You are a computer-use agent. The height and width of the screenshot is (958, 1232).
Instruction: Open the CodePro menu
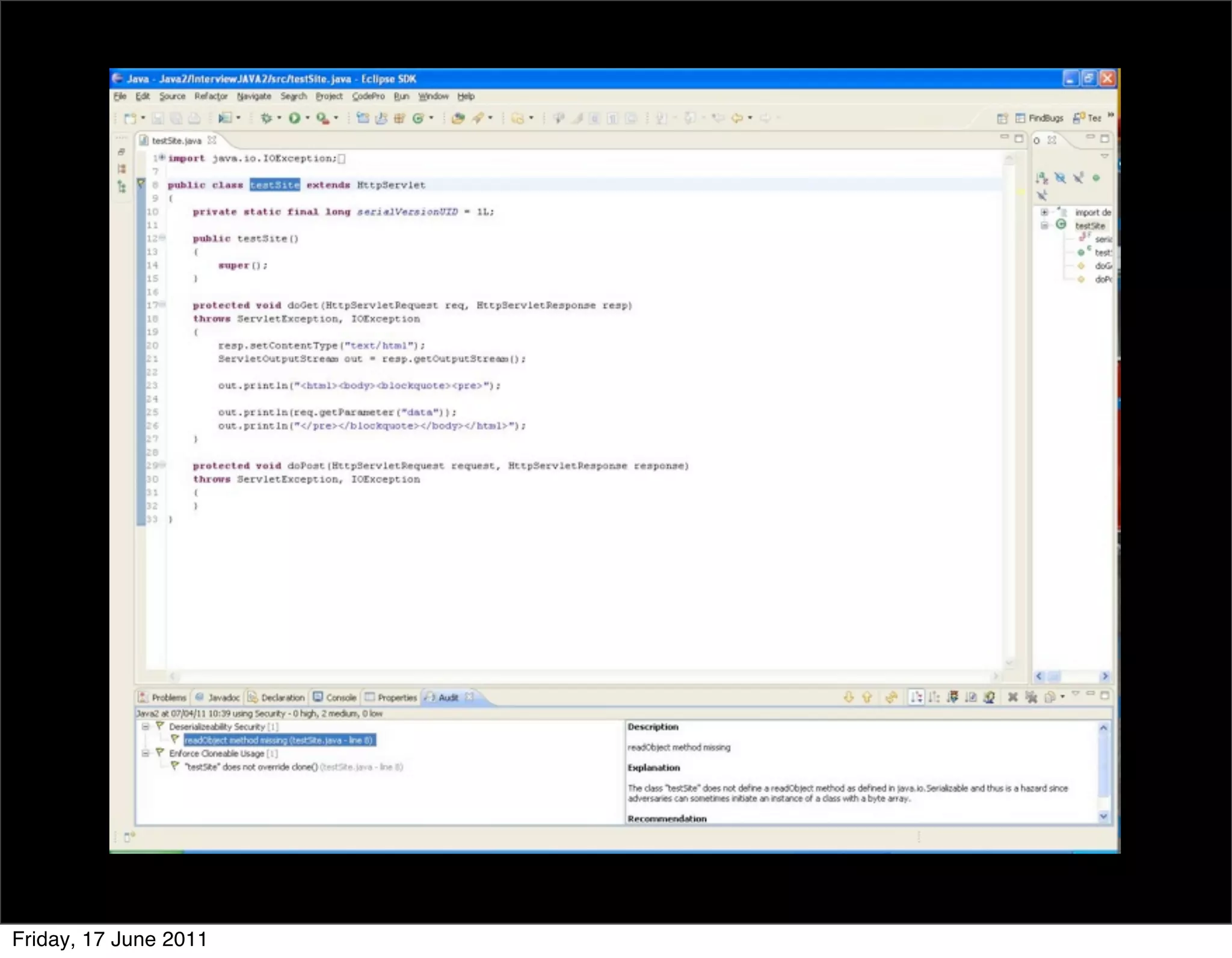368,96
